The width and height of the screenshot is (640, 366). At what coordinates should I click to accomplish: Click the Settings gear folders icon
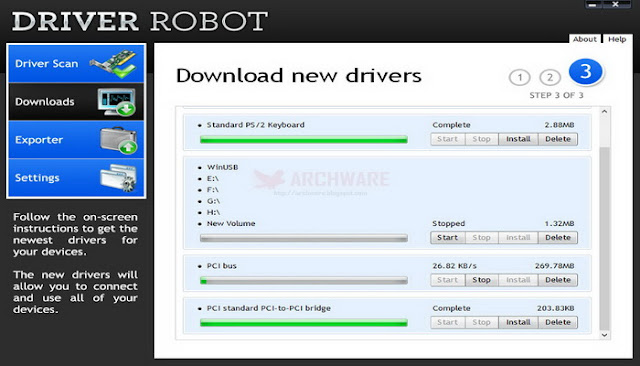[x=118, y=178]
